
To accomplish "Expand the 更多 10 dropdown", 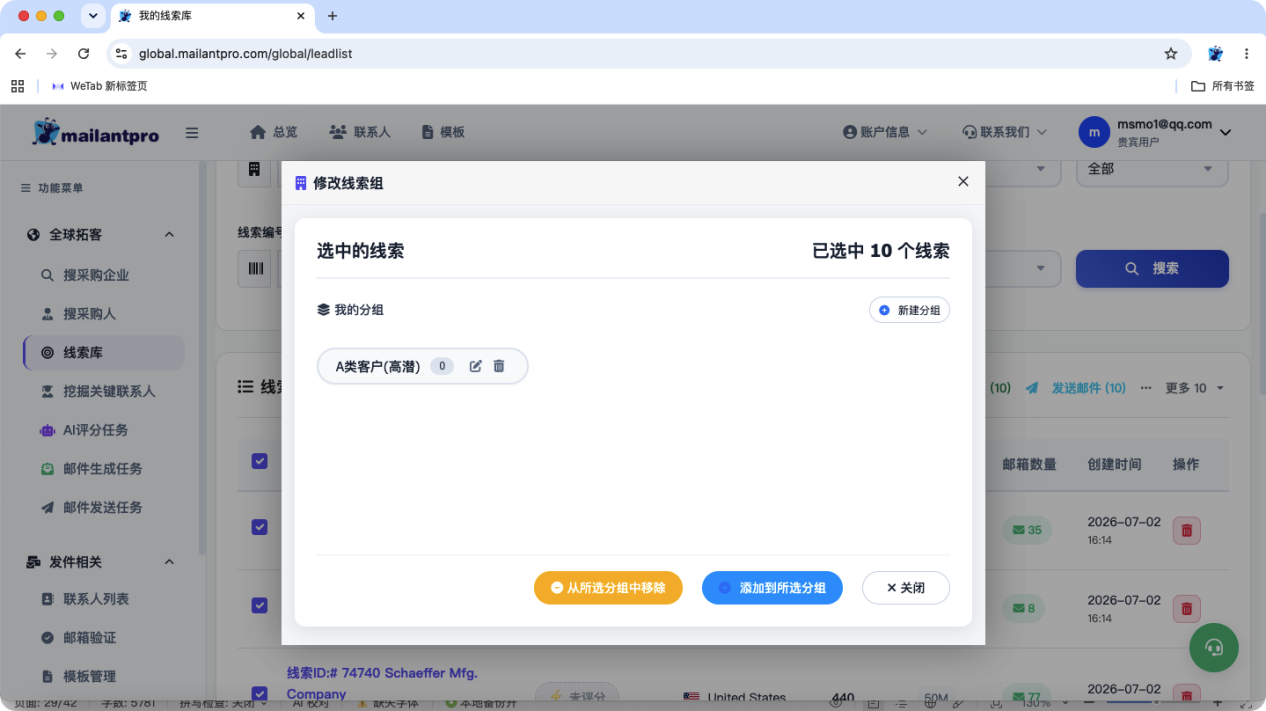I will pyautogui.click(x=1194, y=388).
